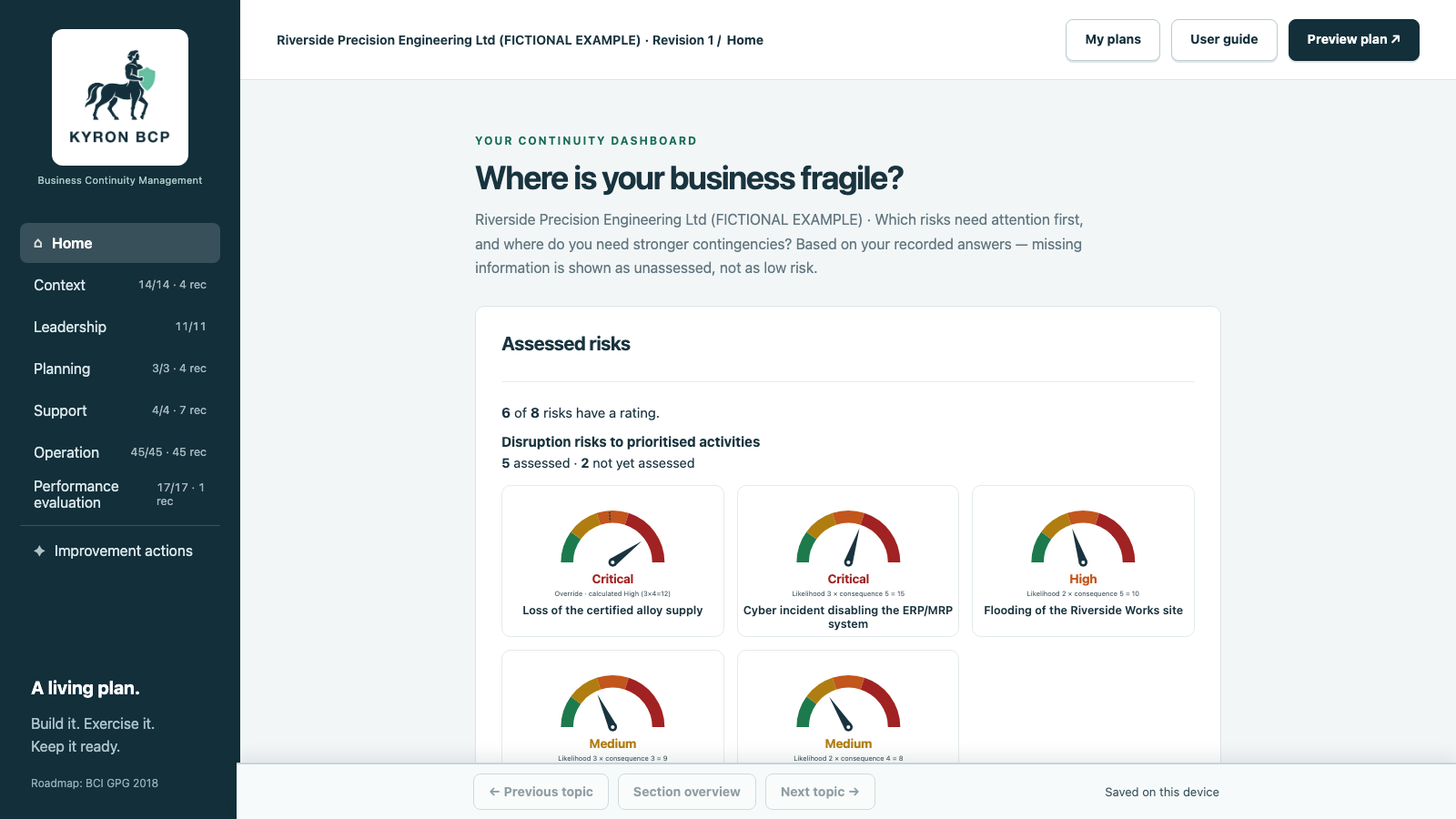Click the Medium gauge with likelihood 2 × consequence 4

tap(848, 702)
